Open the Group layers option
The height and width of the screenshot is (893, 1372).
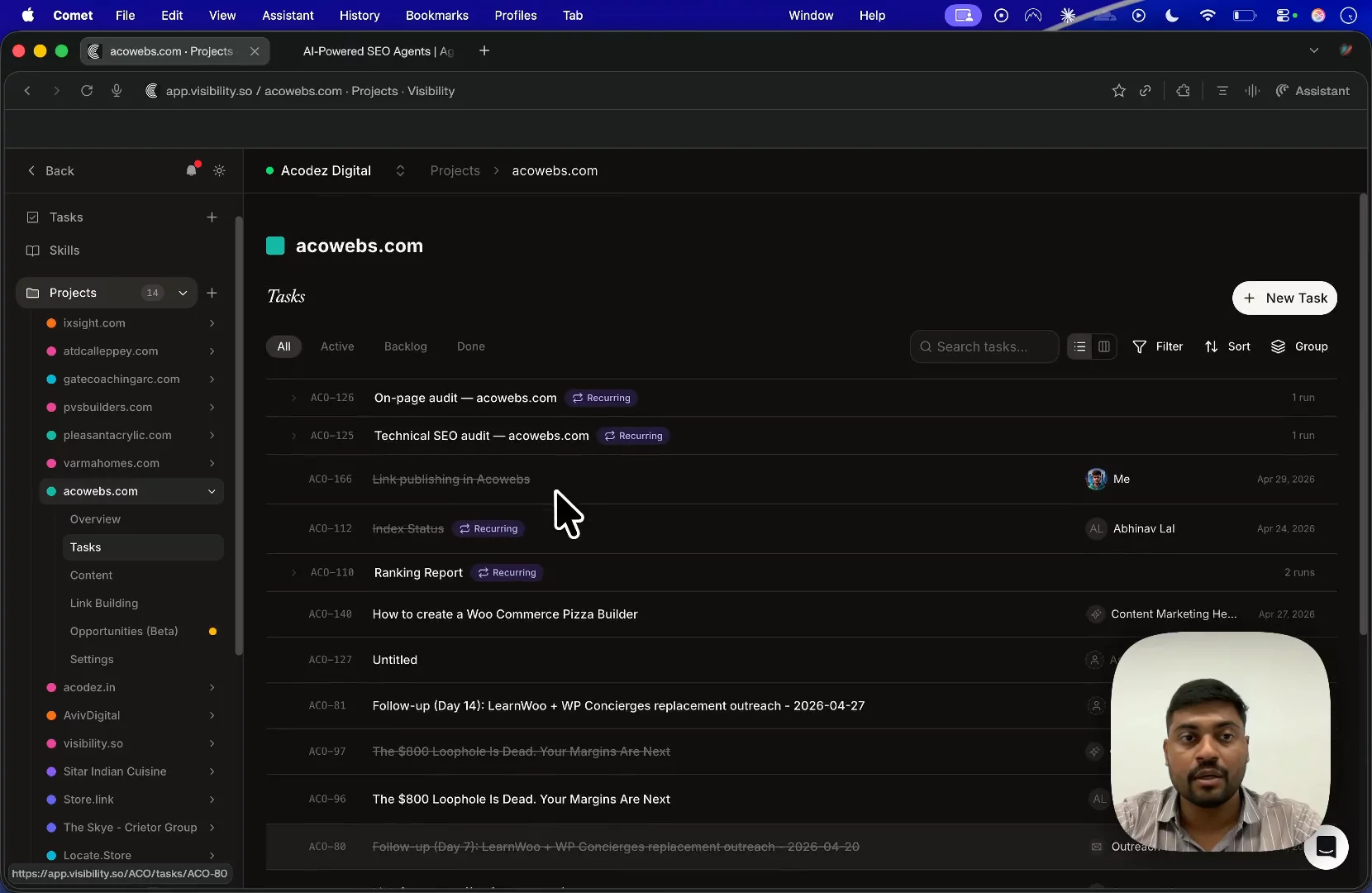[x=1299, y=346]
